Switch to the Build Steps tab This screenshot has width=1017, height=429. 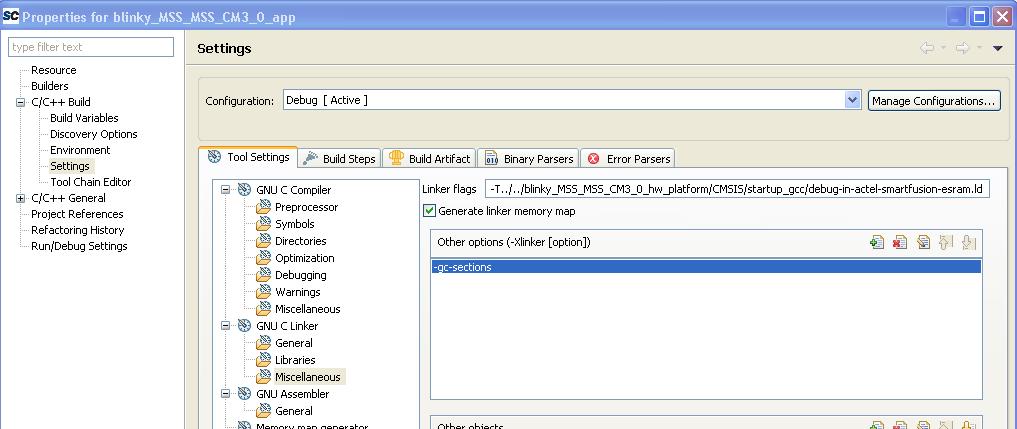point(339,158)
